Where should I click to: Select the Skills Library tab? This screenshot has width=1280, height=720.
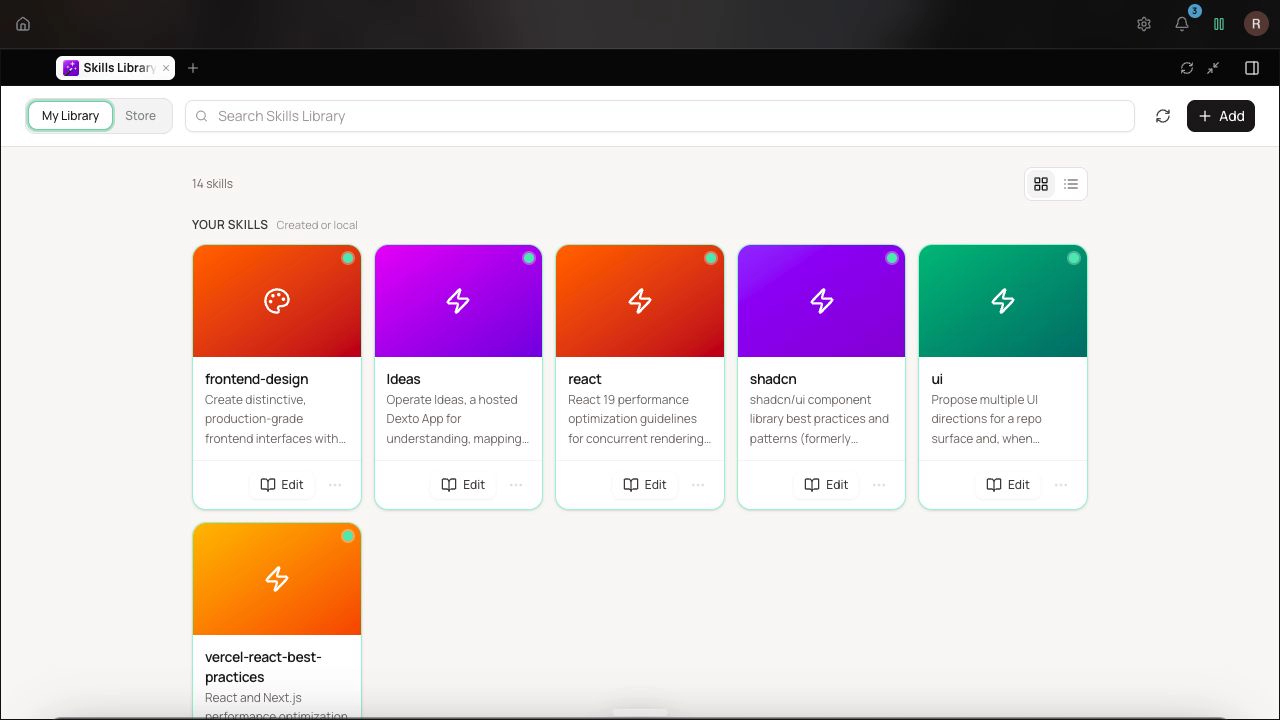pos(116,68)
